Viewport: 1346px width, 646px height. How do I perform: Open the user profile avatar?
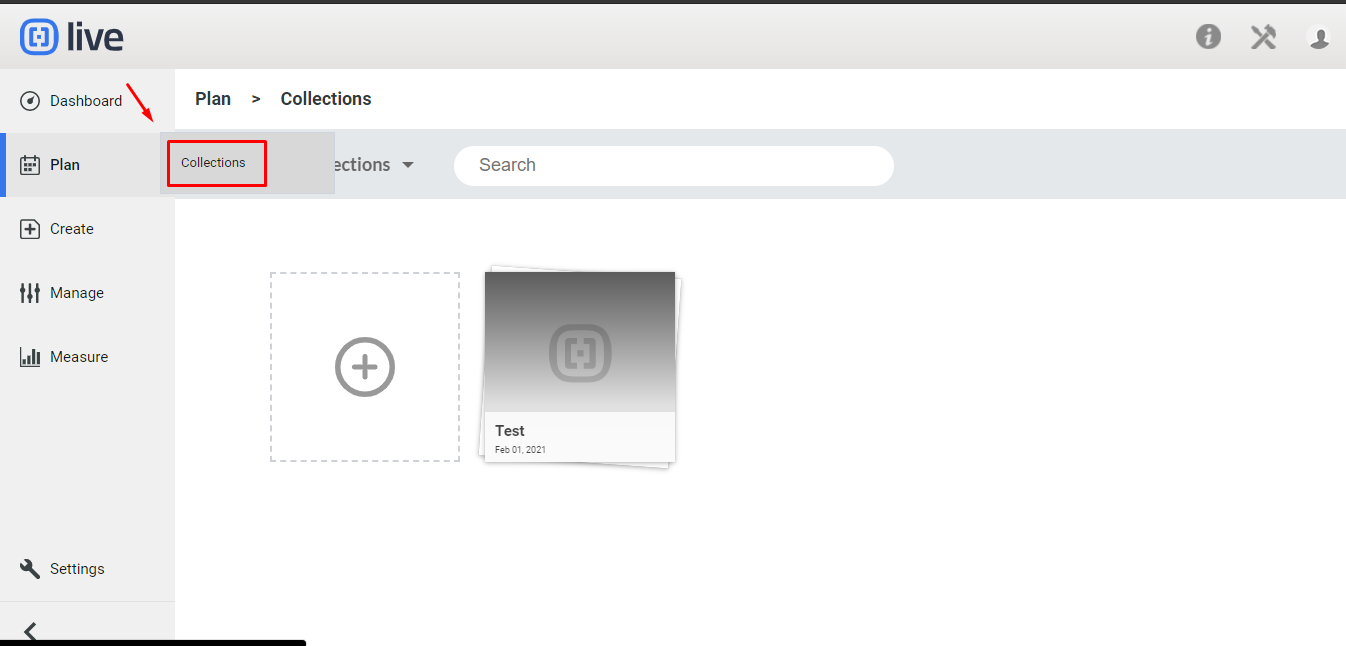[x=1319, y=38]
